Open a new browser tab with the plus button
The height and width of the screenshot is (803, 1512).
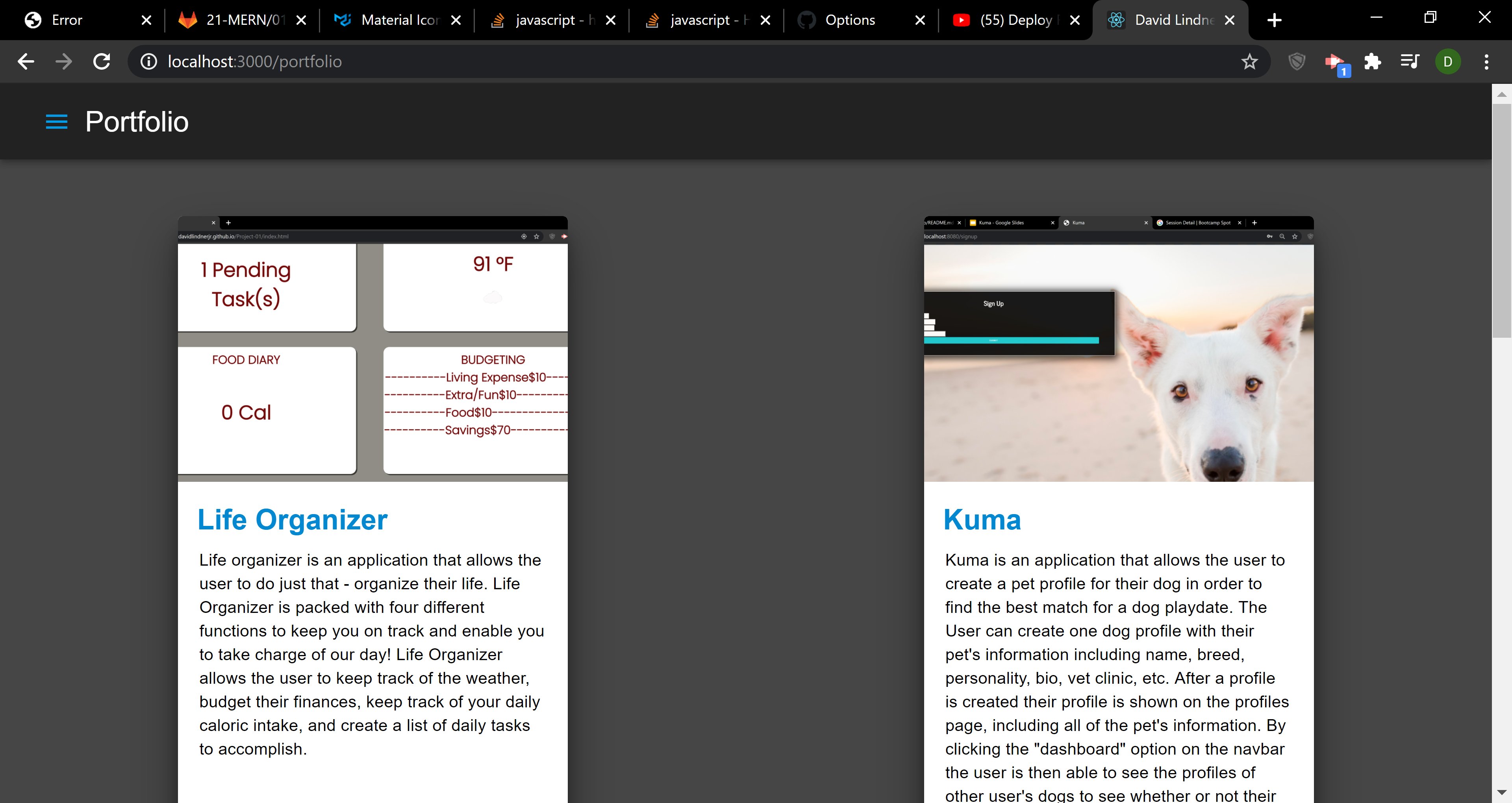[1274, 19]
